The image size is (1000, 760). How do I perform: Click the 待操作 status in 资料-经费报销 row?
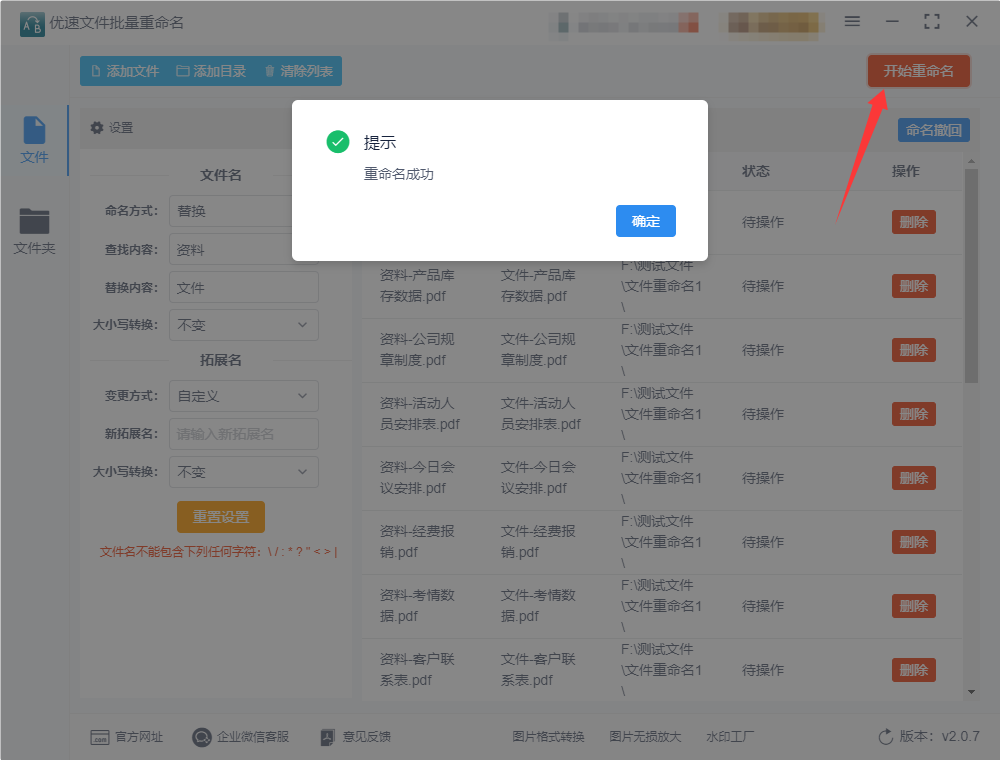pyautogui.click(x=763, y=542)
